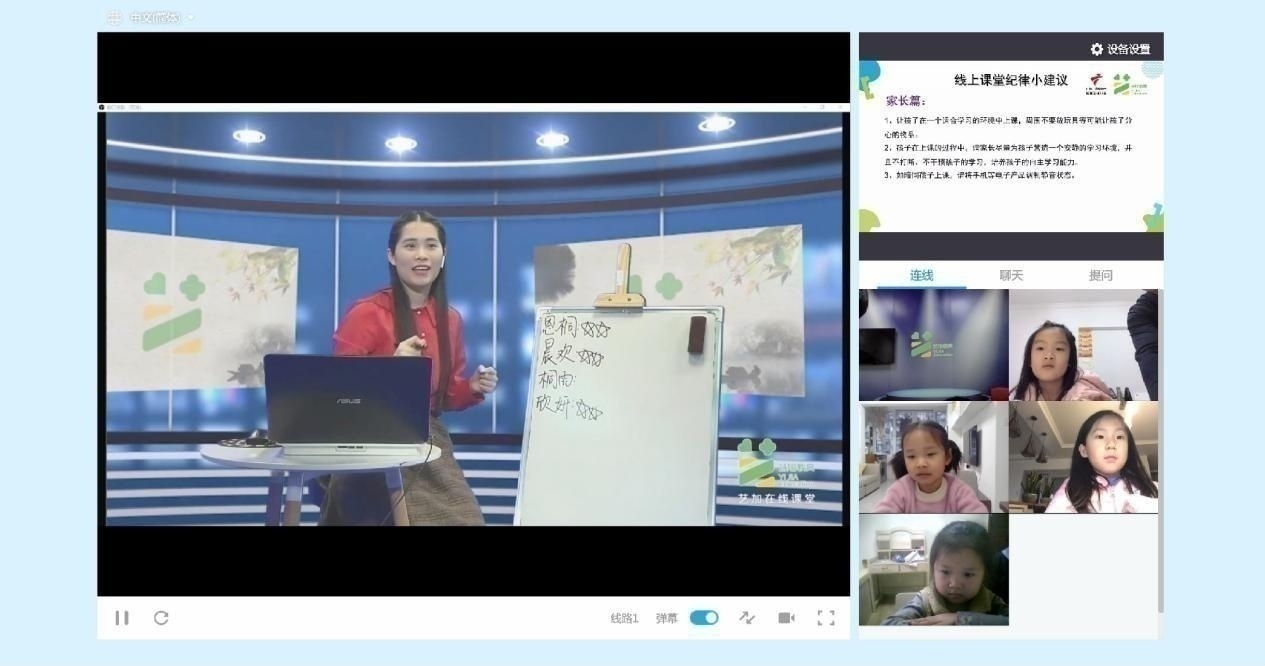
Task: Switch to the 聊天 chat tab
Action: point(1011,275)
